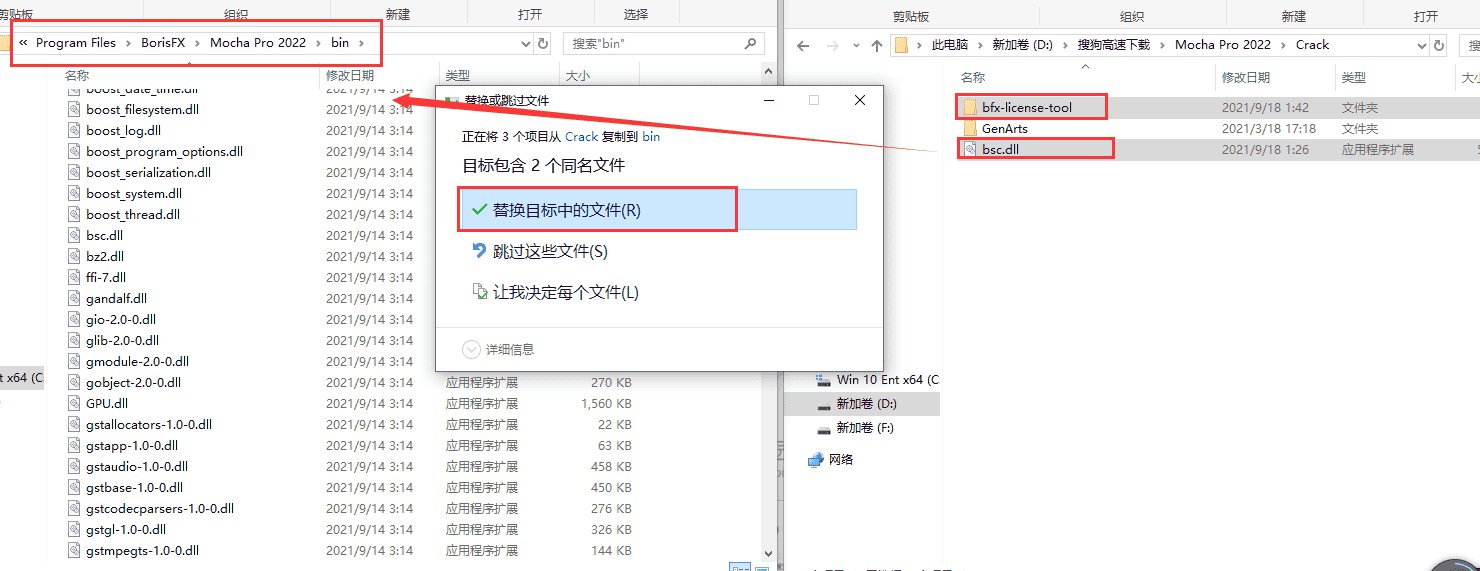Select bz2.dll file

104,257
